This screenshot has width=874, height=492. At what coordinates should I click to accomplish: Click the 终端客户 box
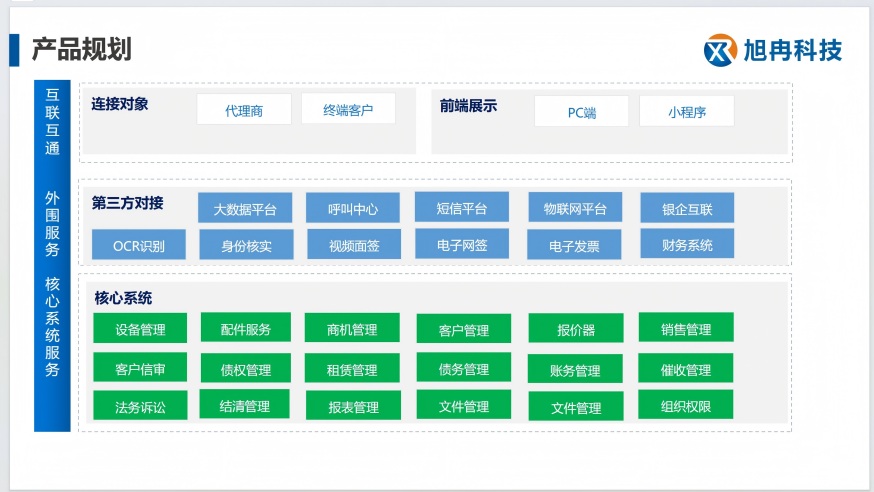(348, 110)
